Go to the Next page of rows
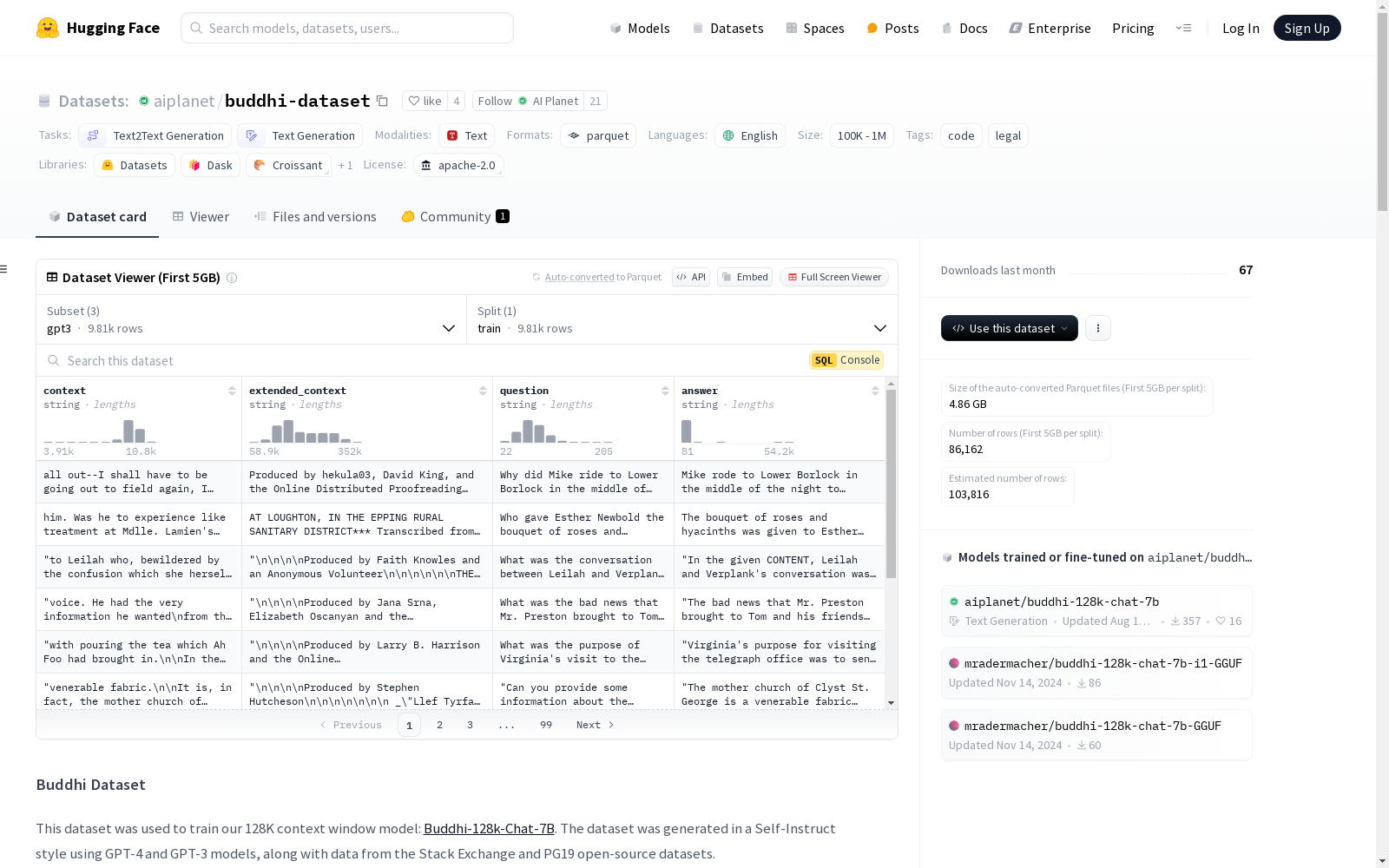 point(596,725)
